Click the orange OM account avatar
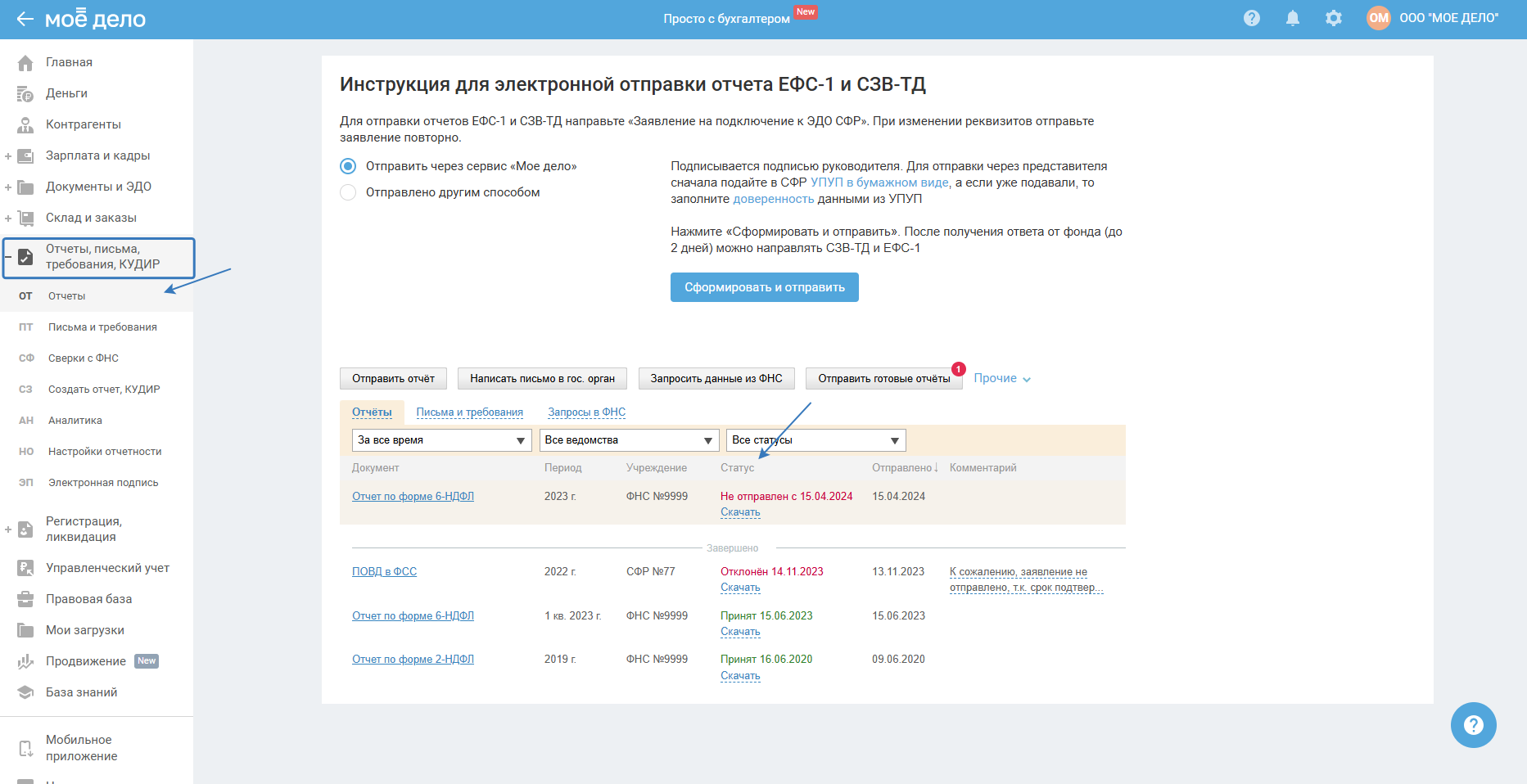Viewport: 1527px width, 784px height. [1378, 18]
